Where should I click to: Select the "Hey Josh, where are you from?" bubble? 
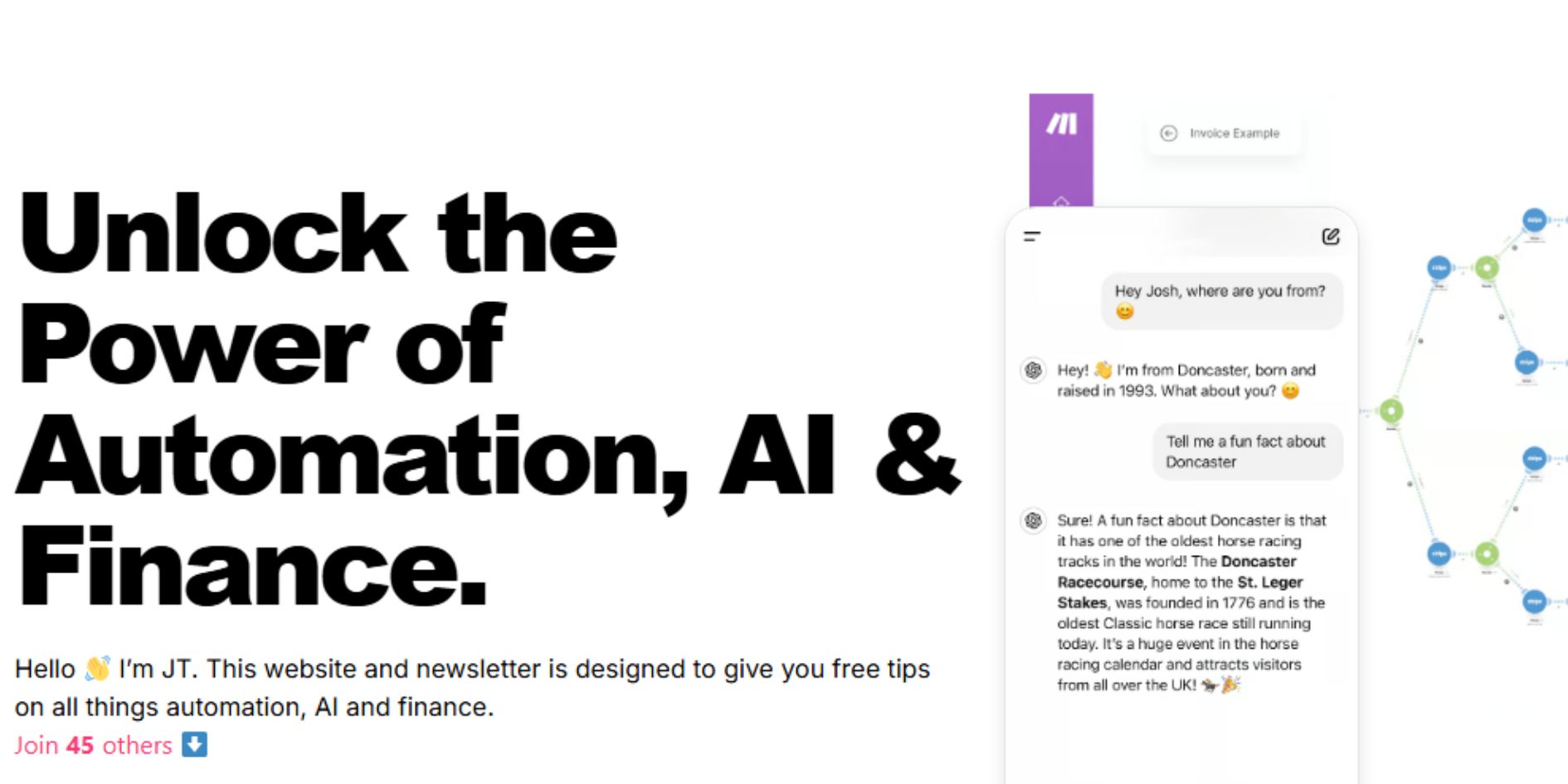point(1221,300)
